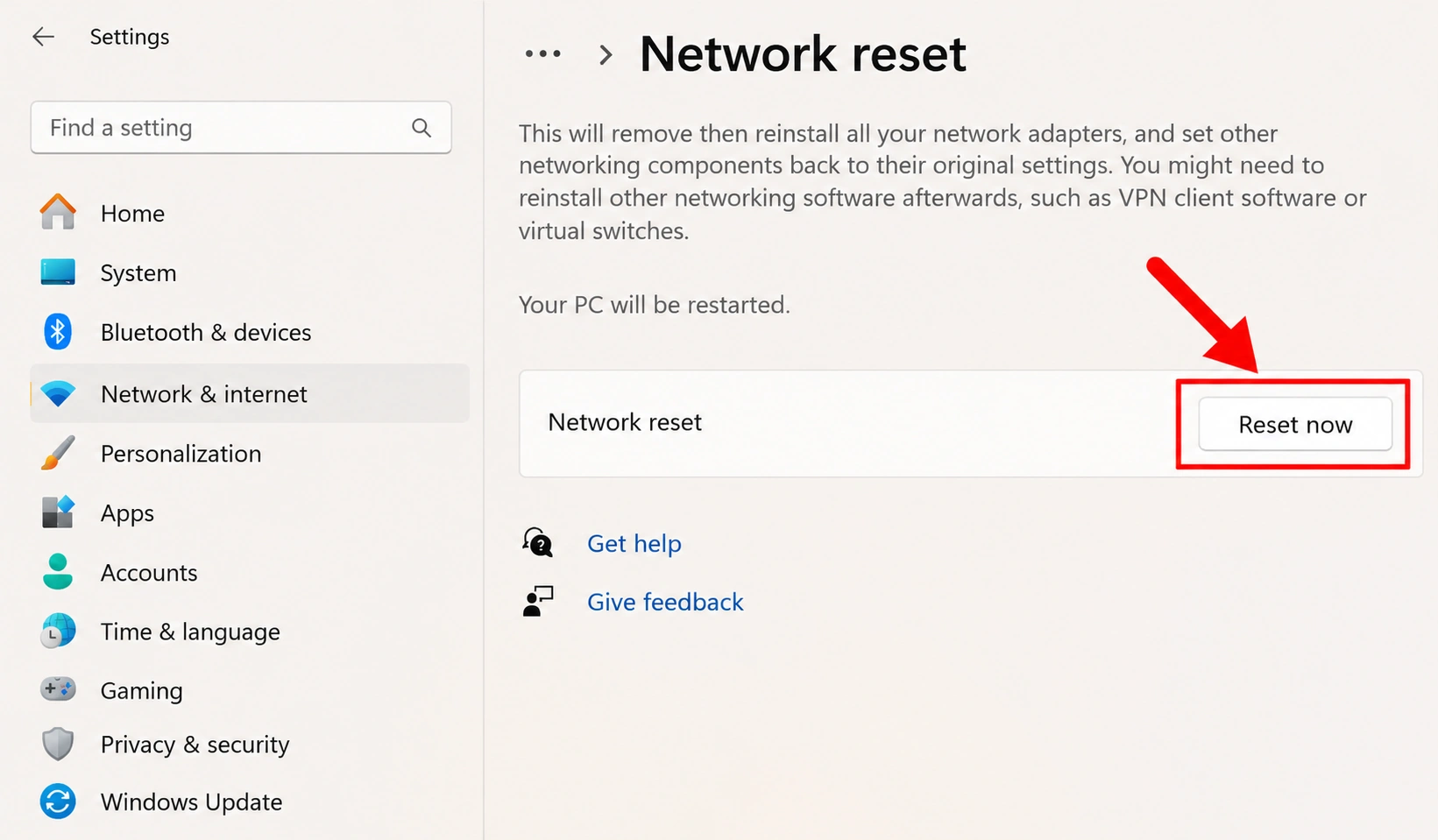Screen dimensions: 1438x840
Task: Click the Give feedback person icon
Action: point(538,602)
